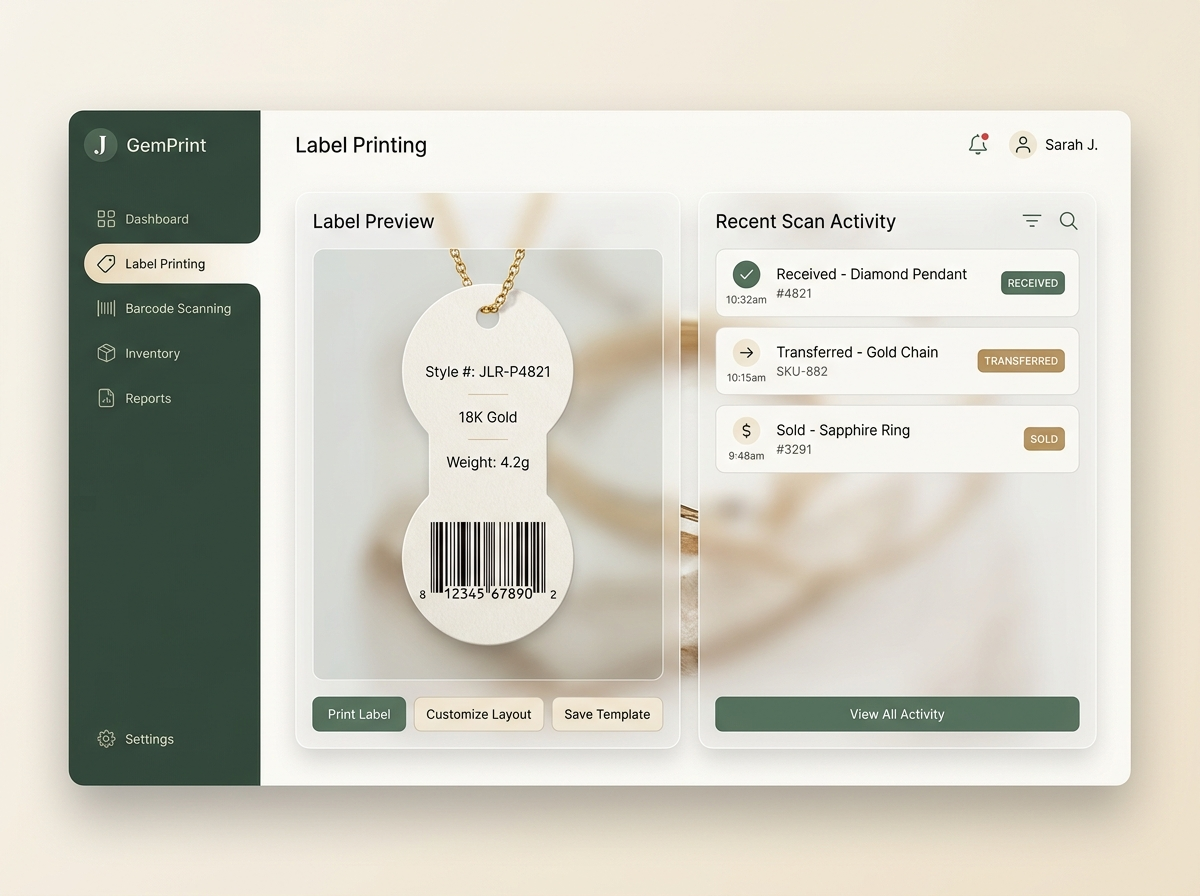The image size is (1200, 896).
Task: Click the Settings gear icon
Action: tap(106, 739)
